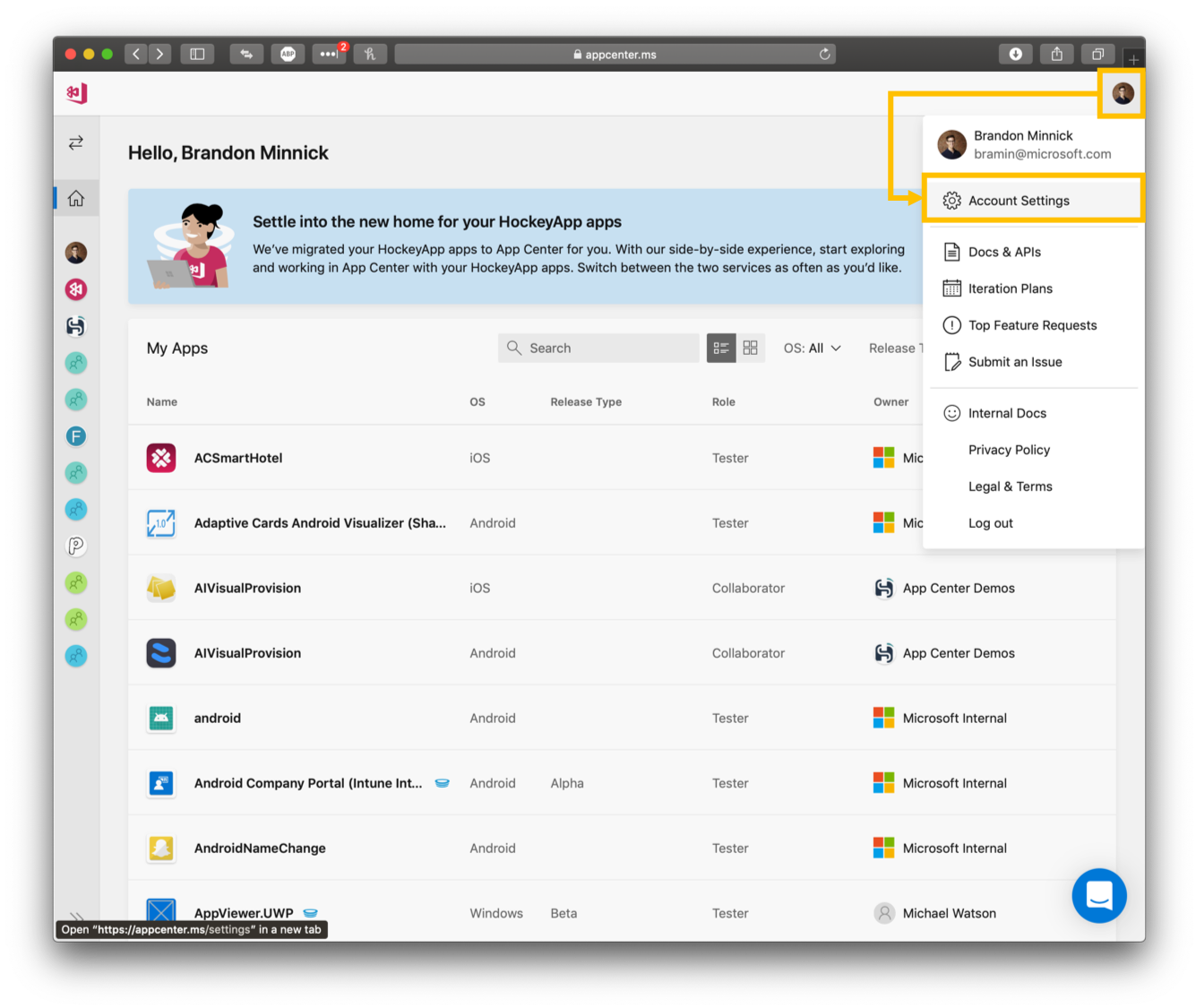Click bramin@microsoft.com in the profile menu
Screen dimensions: 1196x1008
pos(1042,154)
